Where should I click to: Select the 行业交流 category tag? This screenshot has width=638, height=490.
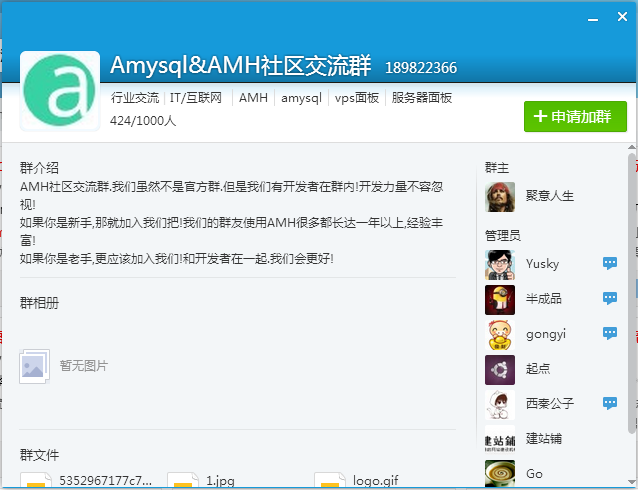pos(135,98)
